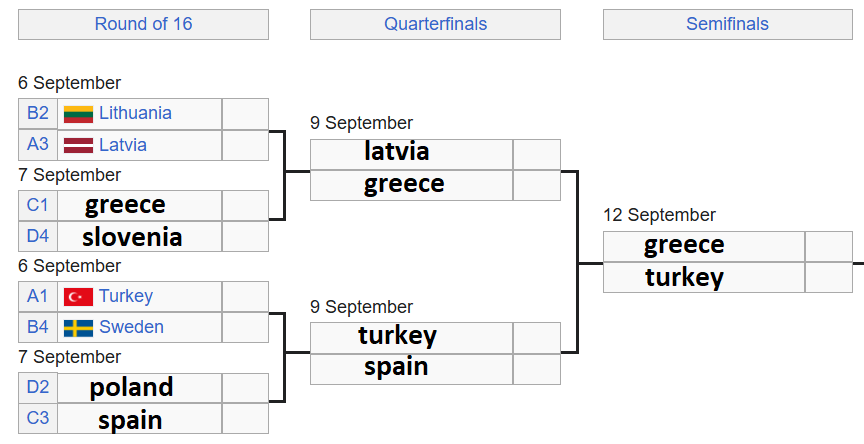
Task: Click the poland prediction cell
Action: [139, 388]
